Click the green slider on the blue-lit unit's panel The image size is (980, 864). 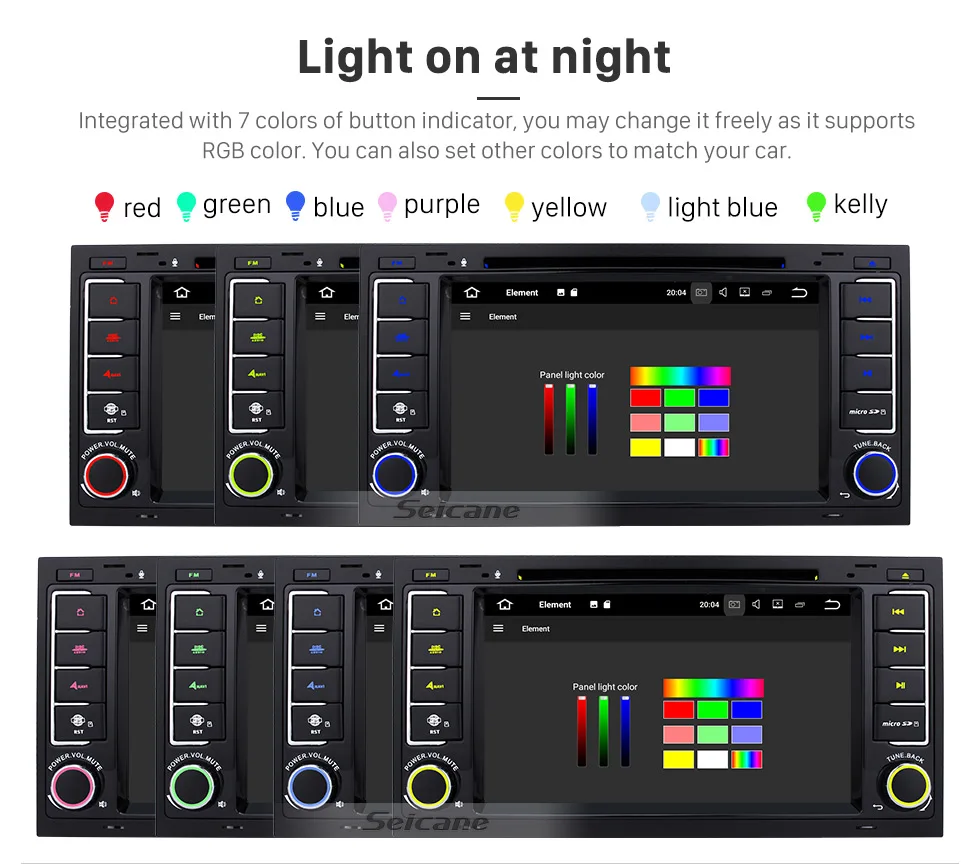click(x=571, y=419)
